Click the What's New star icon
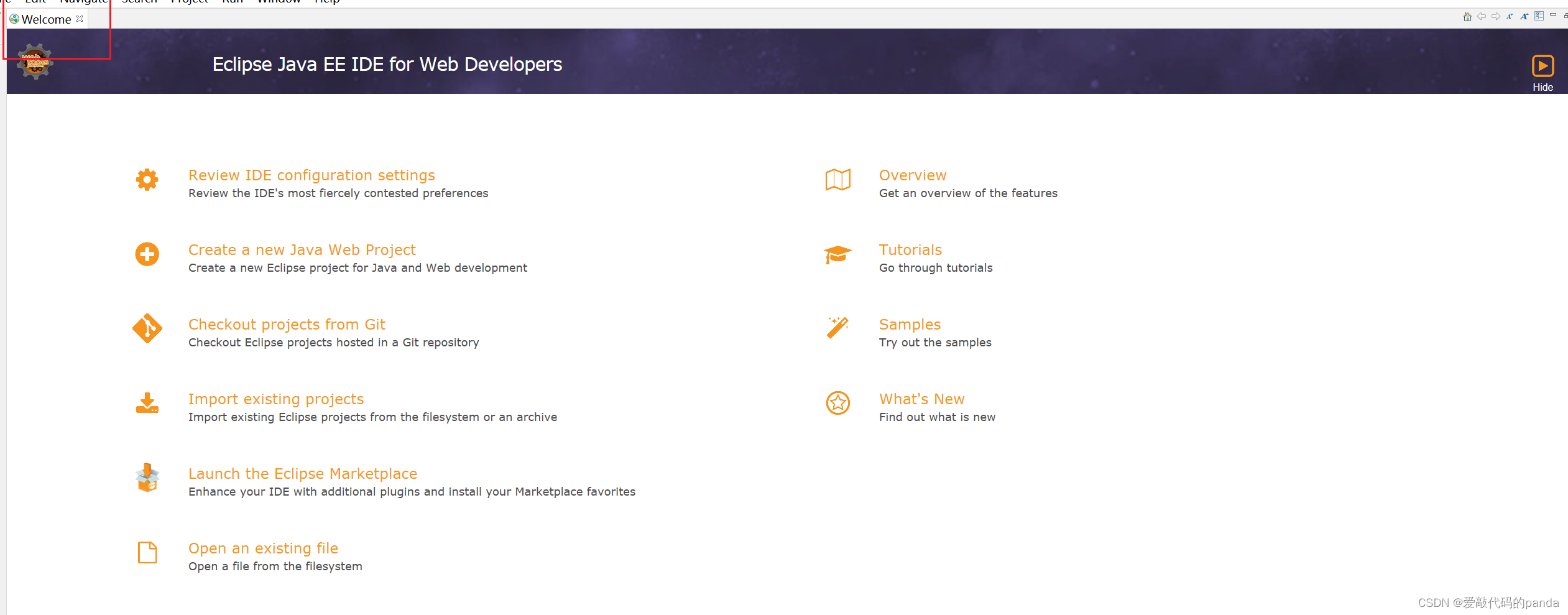Viewport: 1568px width, 615px height. pyautogui.click(x=838, y=403)
